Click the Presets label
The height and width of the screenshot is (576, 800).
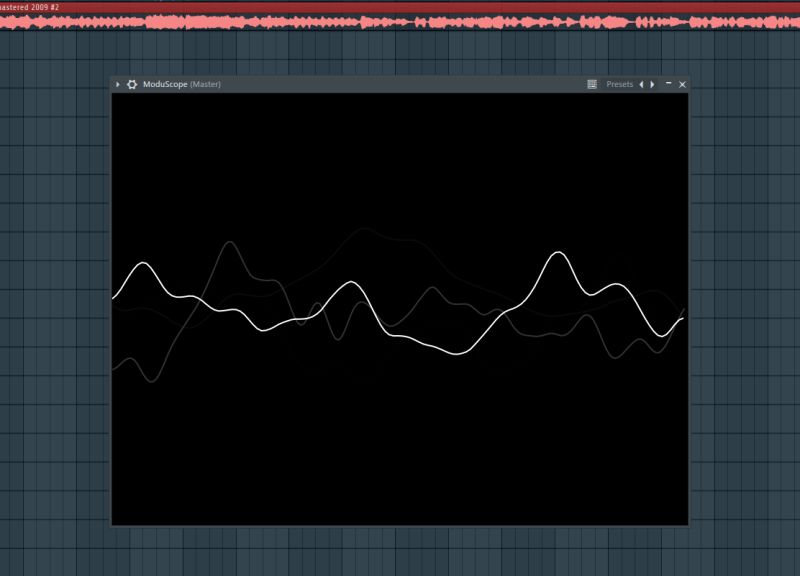(x=620, y=84)
